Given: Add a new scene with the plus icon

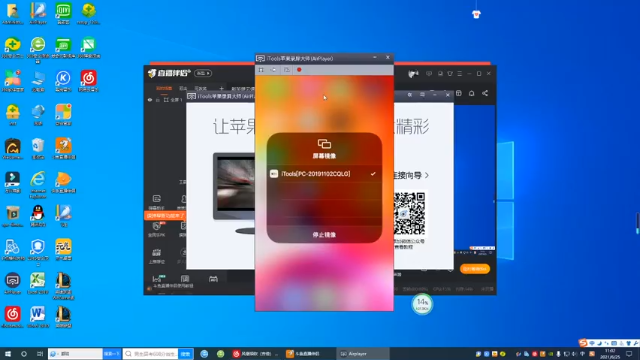Looking at the screenshot, I should pos(221,89).
